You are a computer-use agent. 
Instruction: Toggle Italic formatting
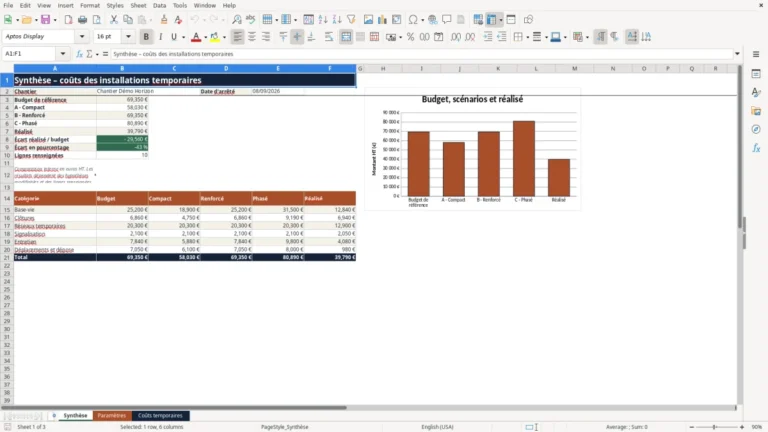coord(160,37)
